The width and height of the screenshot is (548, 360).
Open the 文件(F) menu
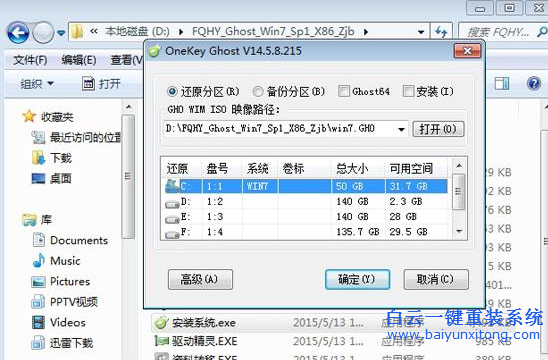pos(30,60)
